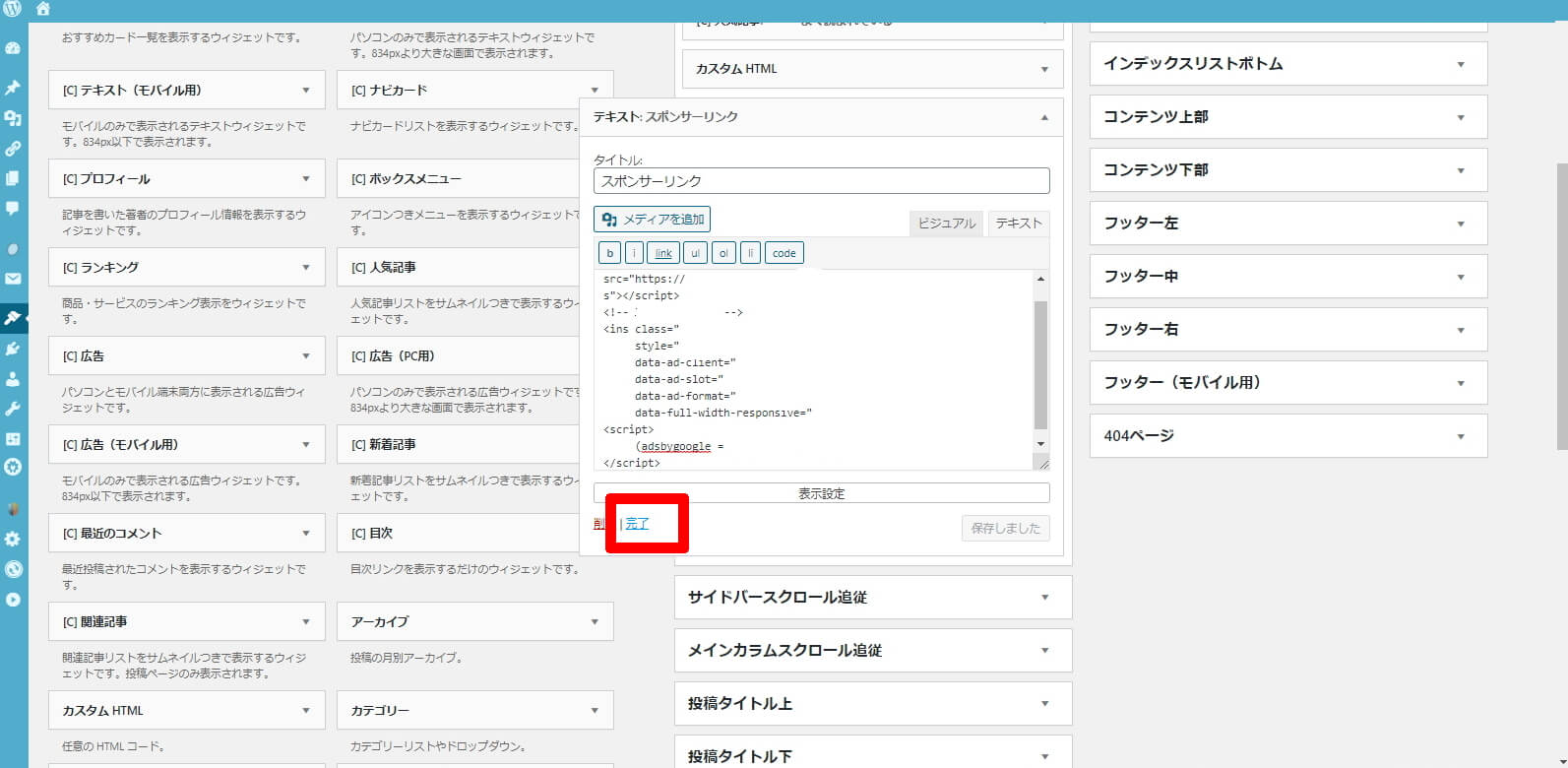Screen dimensions: 1568x768
Task: Visit site via home icon
Action: coord(42,9)
